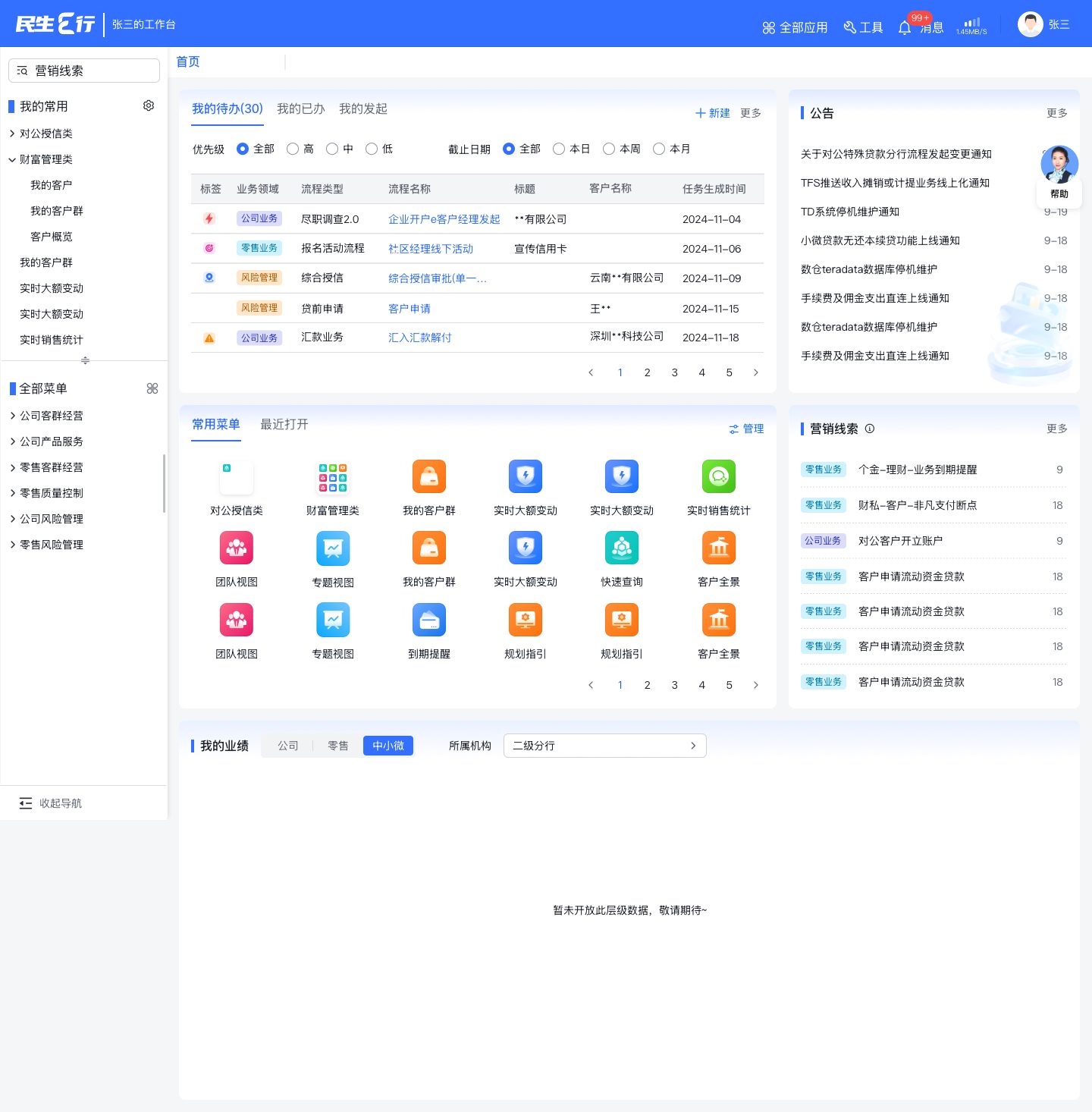Viewport: 1092px width, 1112px height.
Task: Click the sidebar panel resize handle
Action: pos(85,360)
